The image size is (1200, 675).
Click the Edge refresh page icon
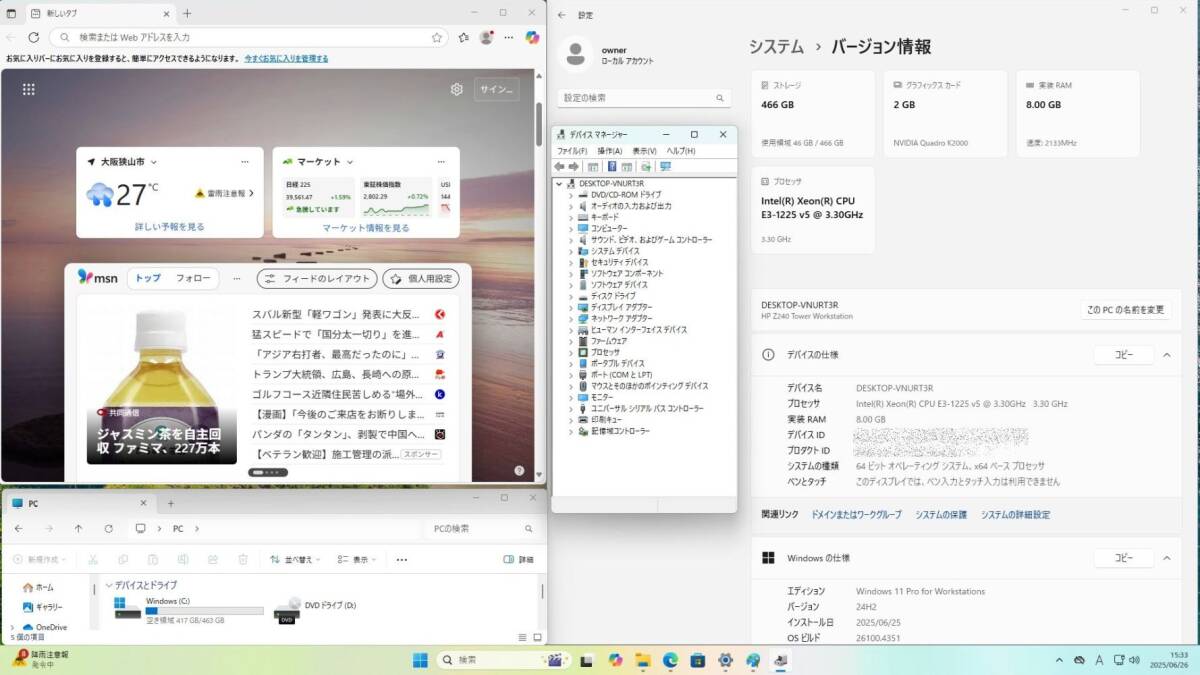coord(34,37)
